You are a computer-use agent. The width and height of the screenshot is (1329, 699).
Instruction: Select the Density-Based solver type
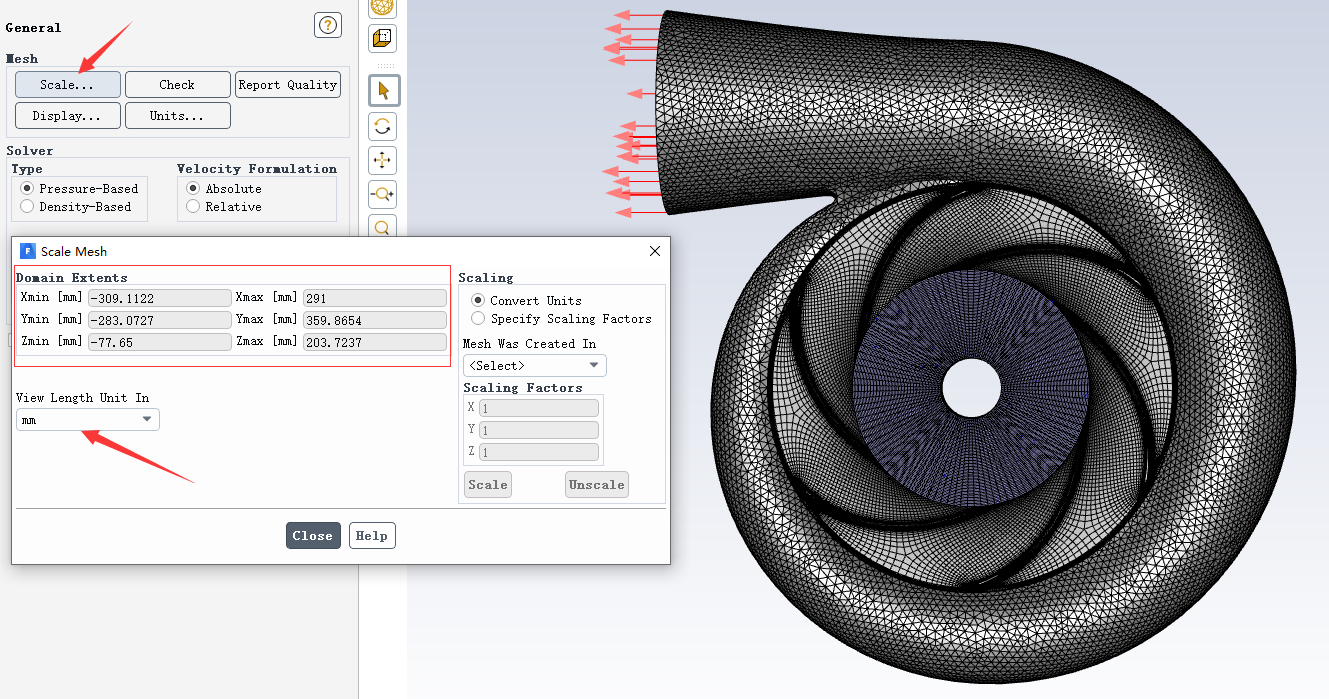tap(27, 207)
